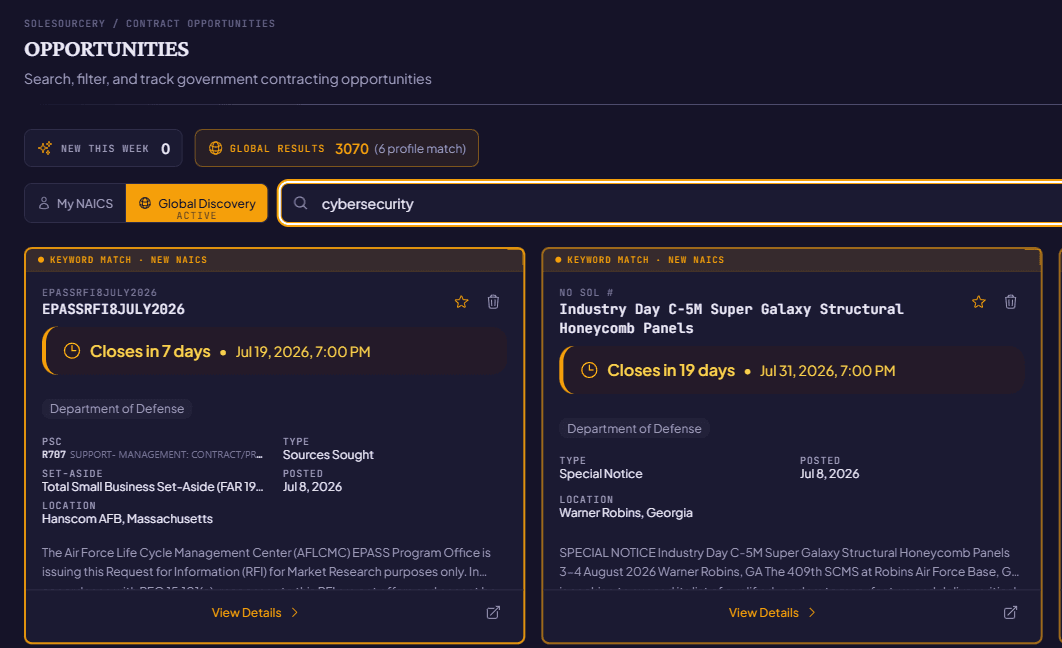
Task: View Details for Industry Day C-5M
Action: coord(772,613)
